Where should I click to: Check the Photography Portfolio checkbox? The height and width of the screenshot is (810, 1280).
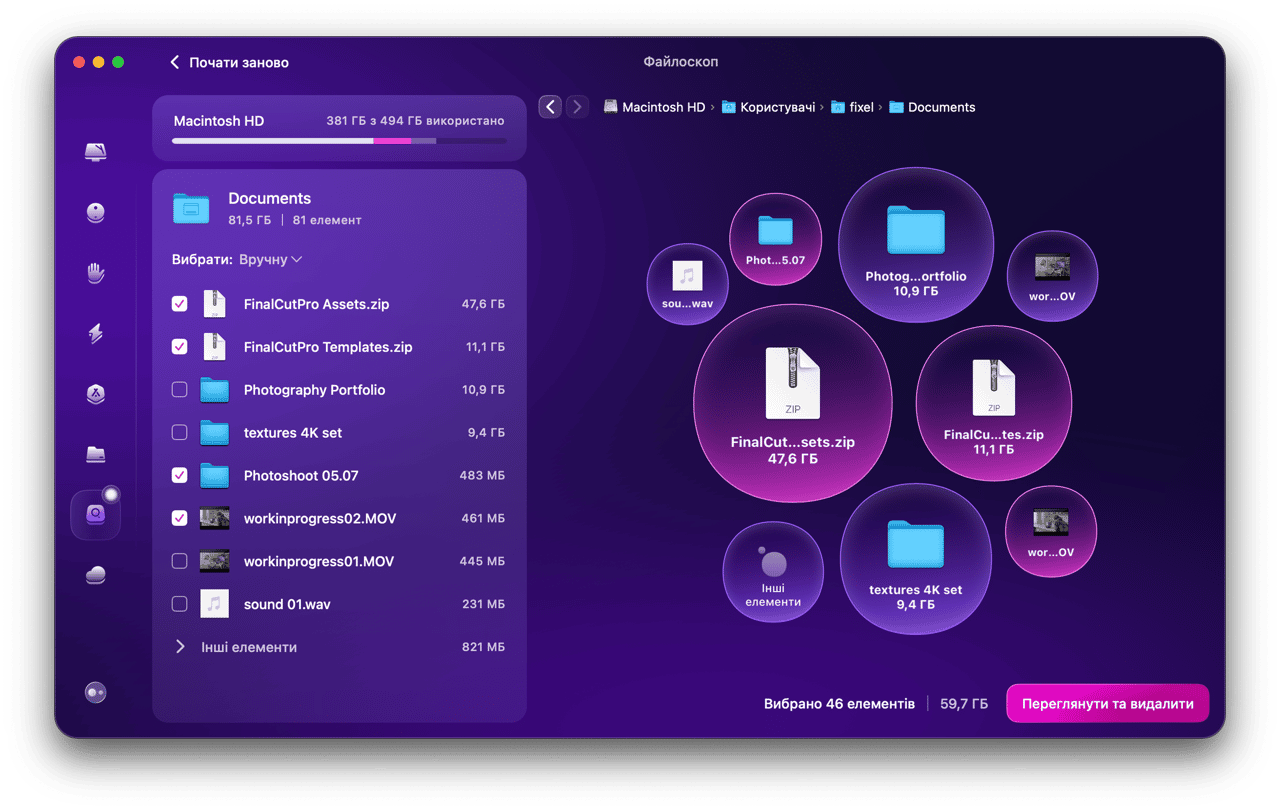point(180,390)
